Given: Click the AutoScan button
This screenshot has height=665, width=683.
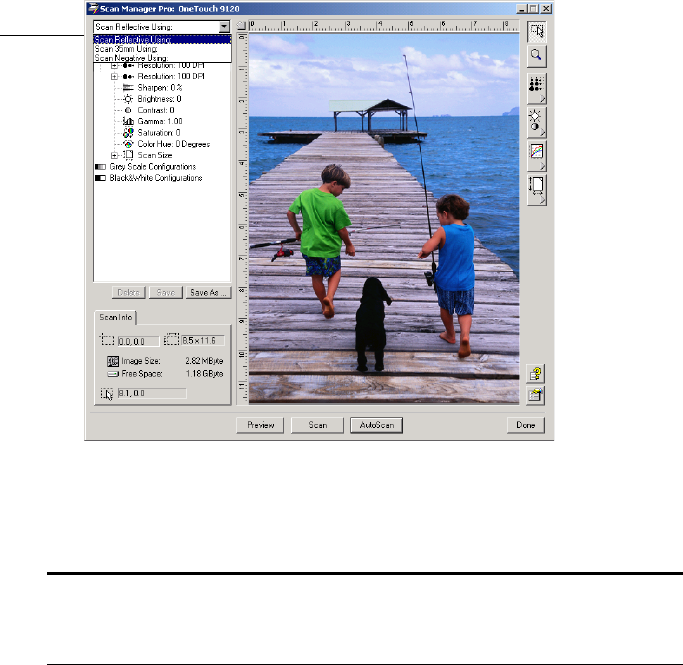Looking at the screenshot, I should coord(376,425).
